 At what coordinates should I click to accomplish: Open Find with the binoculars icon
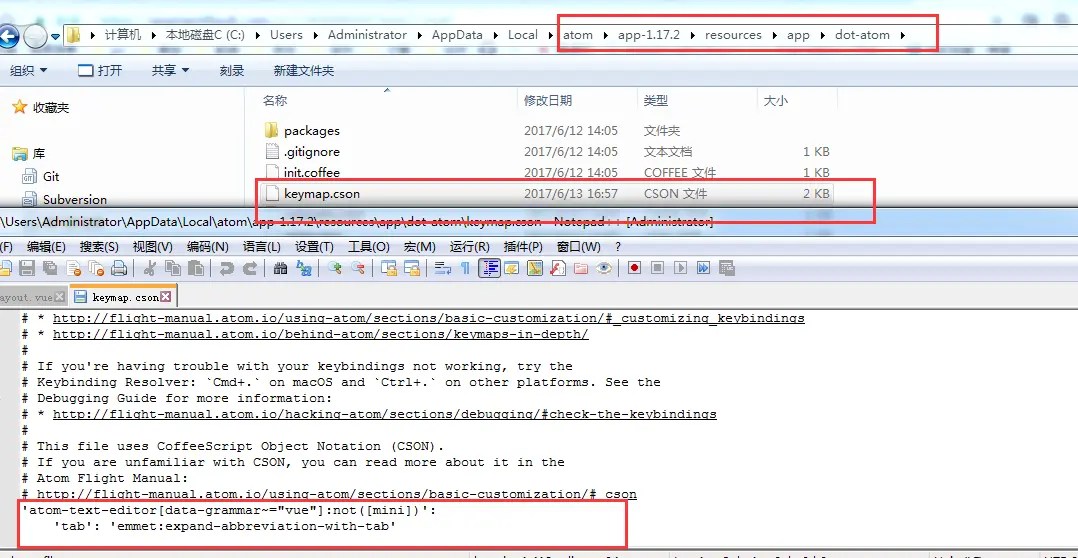tap(280, 269)
